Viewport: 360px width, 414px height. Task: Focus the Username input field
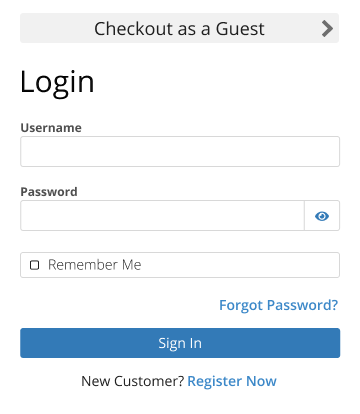coord(180,151)
